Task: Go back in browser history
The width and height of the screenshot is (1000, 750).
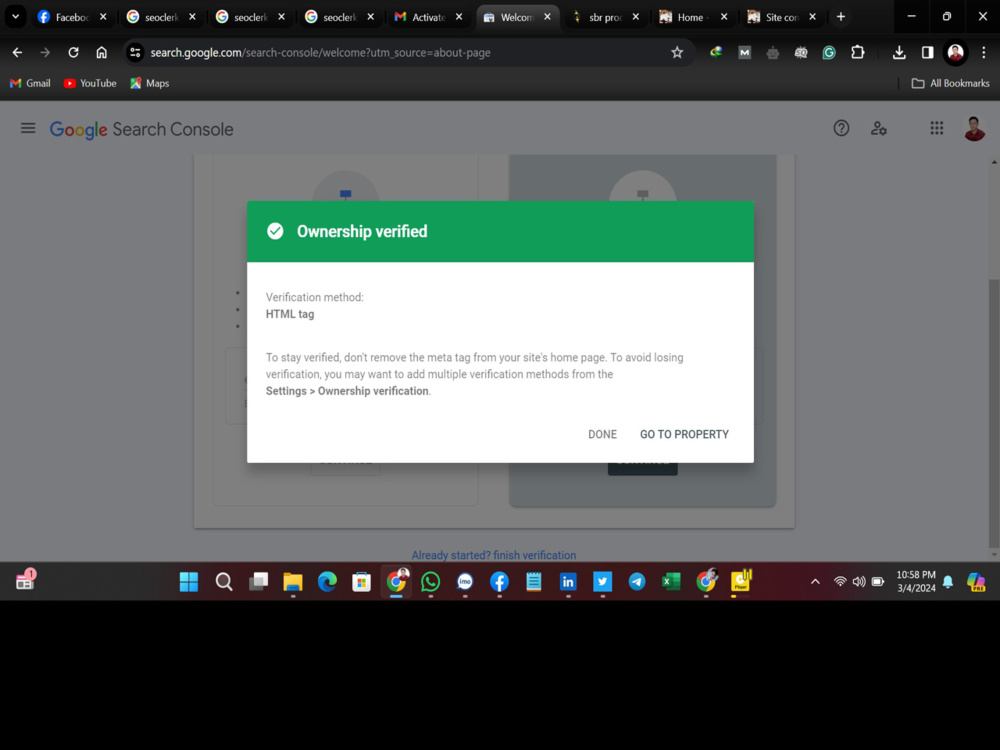Action: [x=17, y=53]
